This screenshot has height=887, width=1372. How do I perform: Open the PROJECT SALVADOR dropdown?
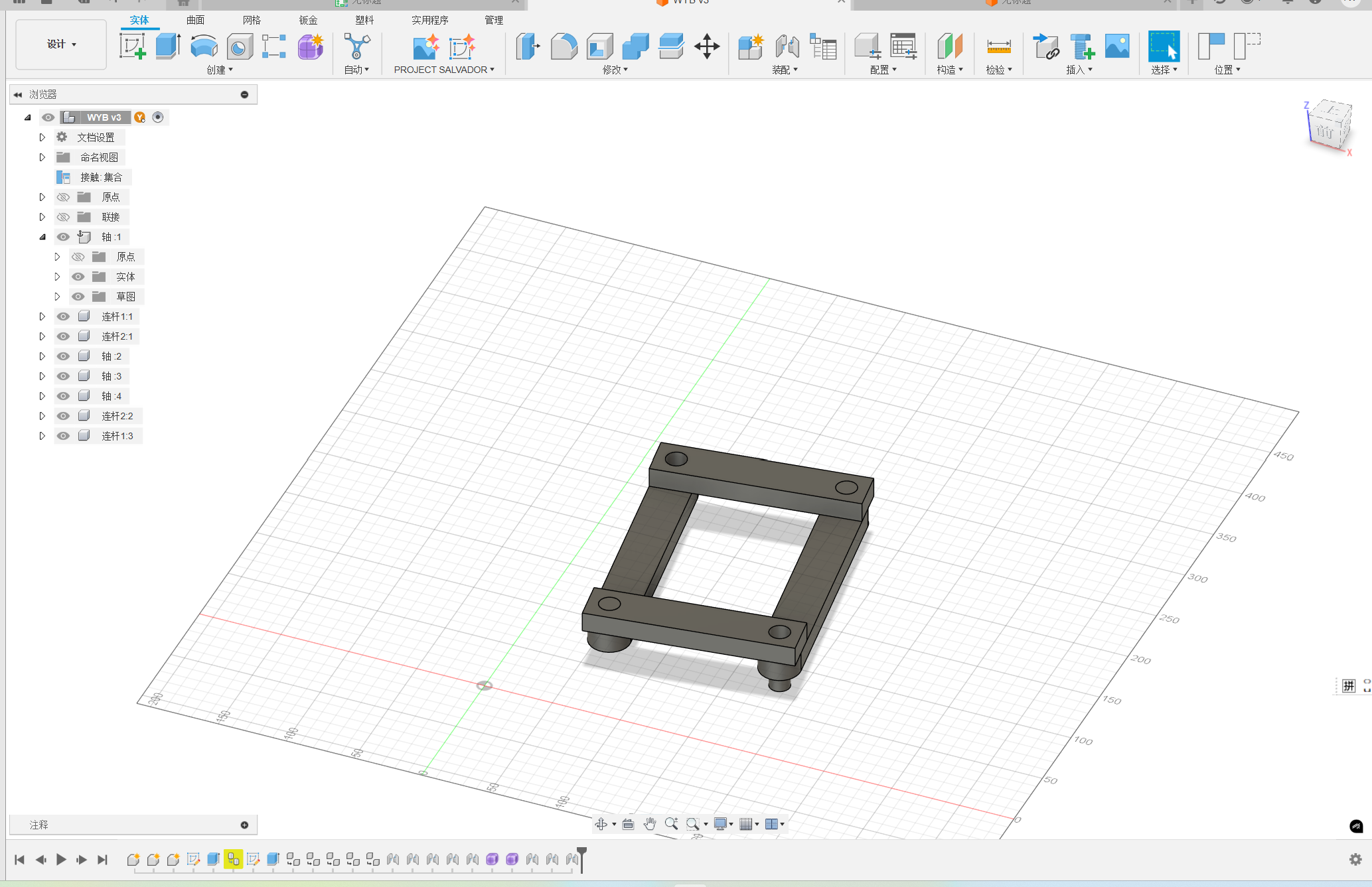pyautogui.click(x=444, y=70)
